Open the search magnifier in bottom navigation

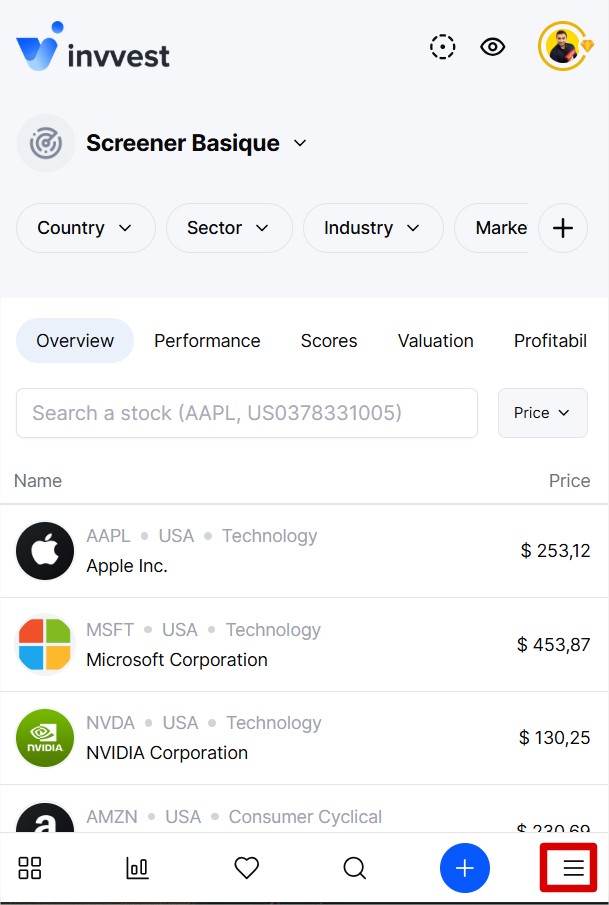pos(354,868)
